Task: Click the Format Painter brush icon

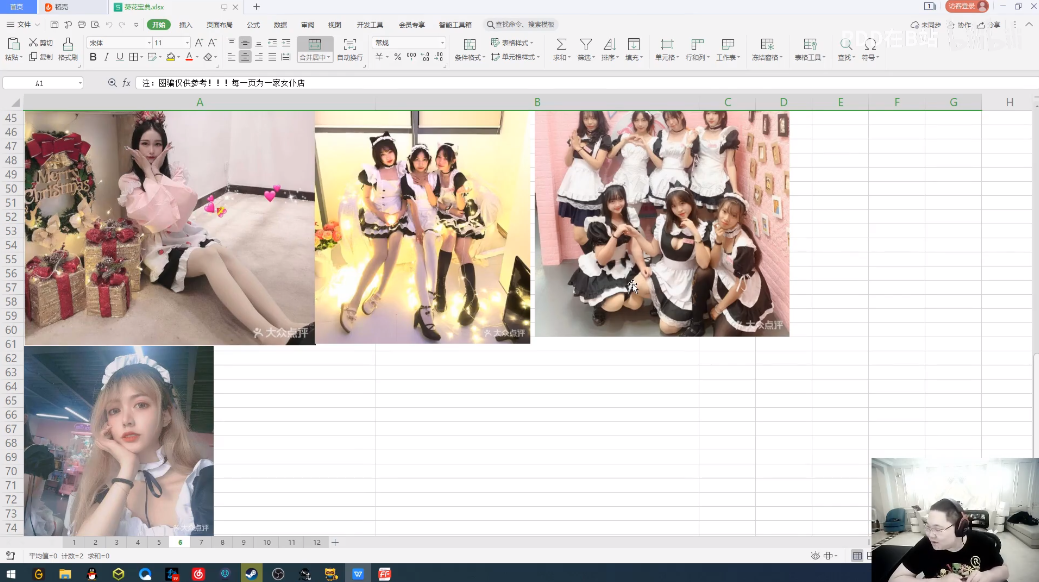Action: [68, 44]
